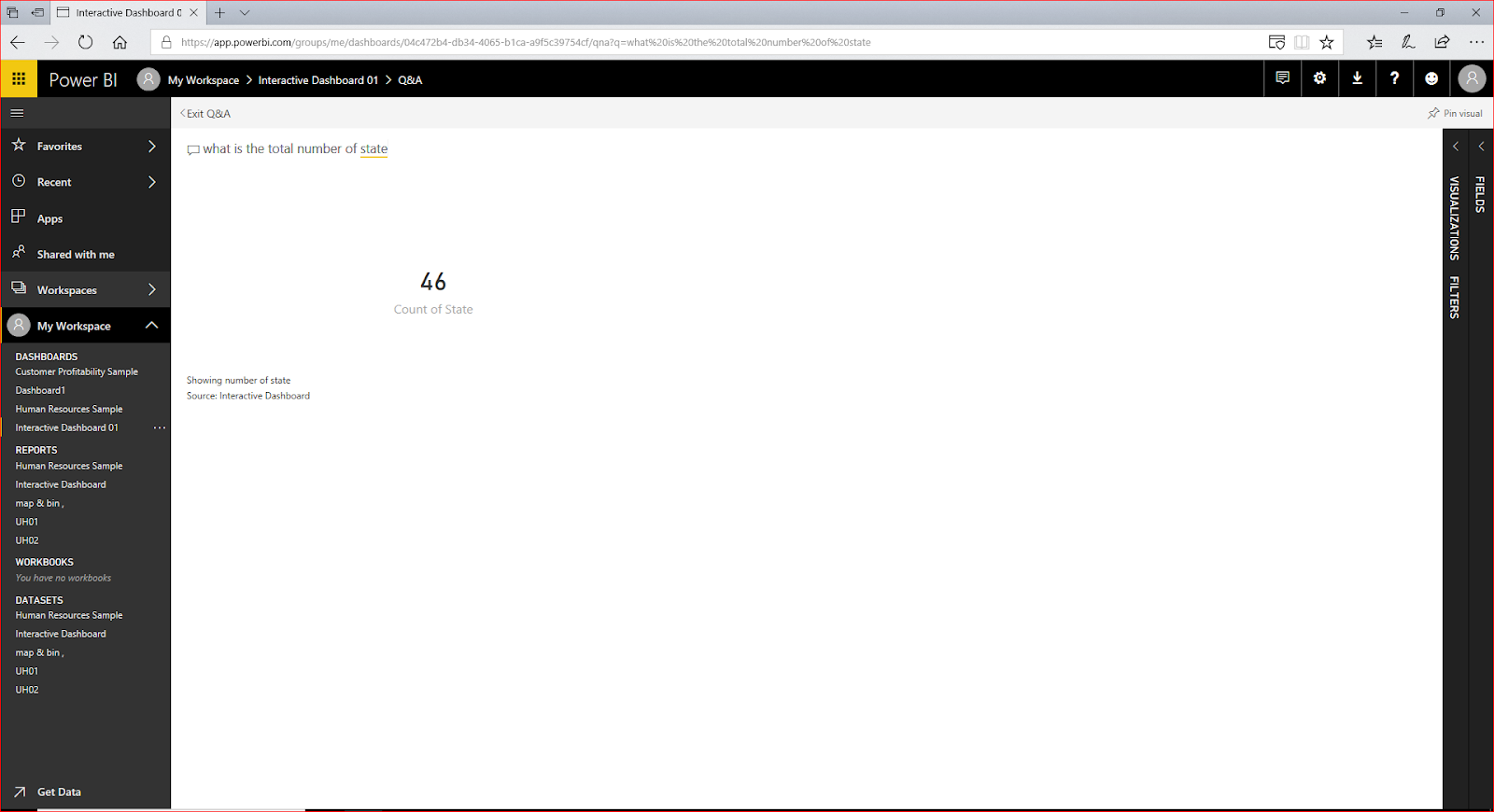The height and width of the screenshot is (812, 1494).
Task: Open the help question mark icon
Action: 1394,78
